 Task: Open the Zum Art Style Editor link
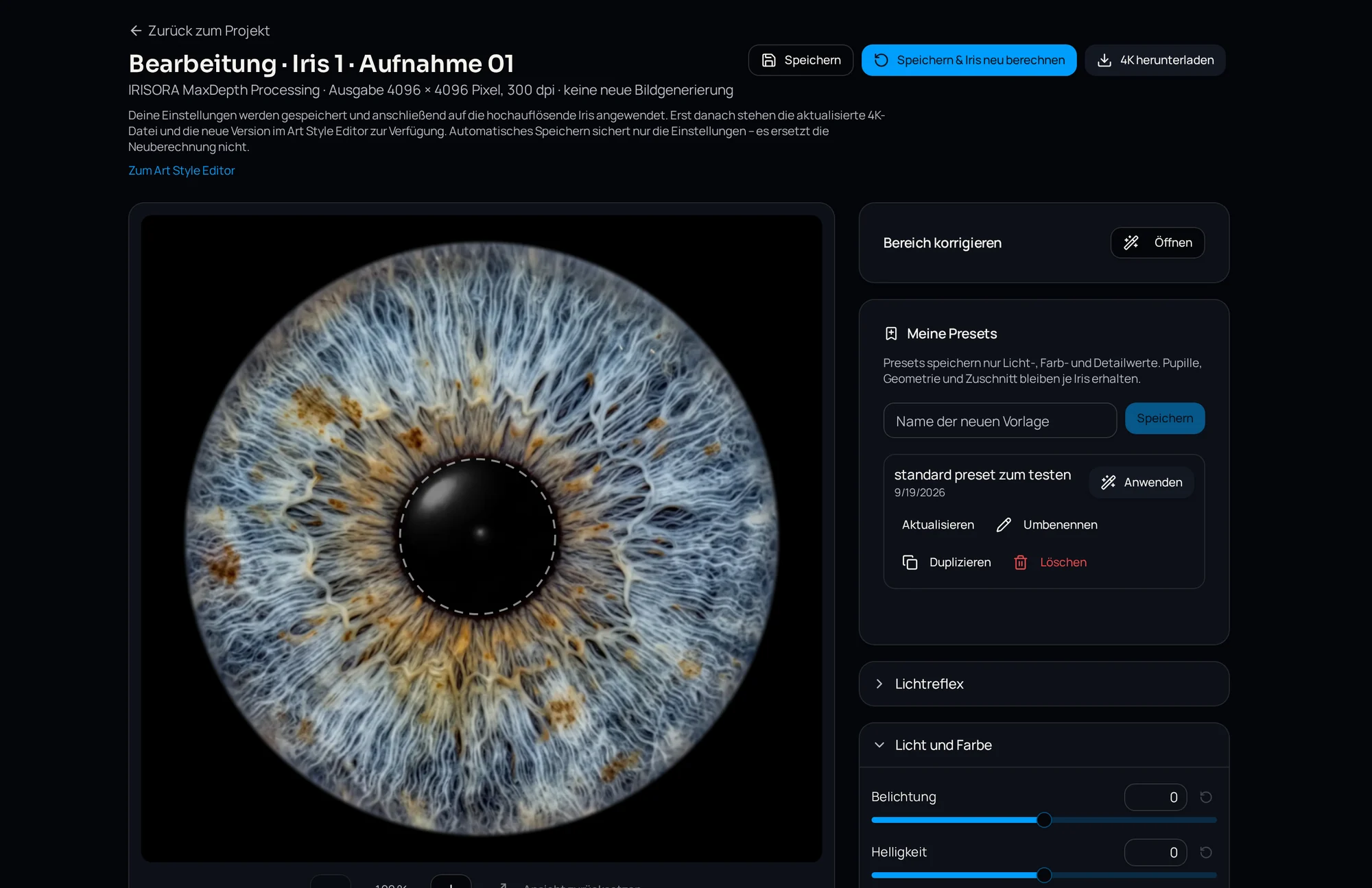[x=182, y=171]
